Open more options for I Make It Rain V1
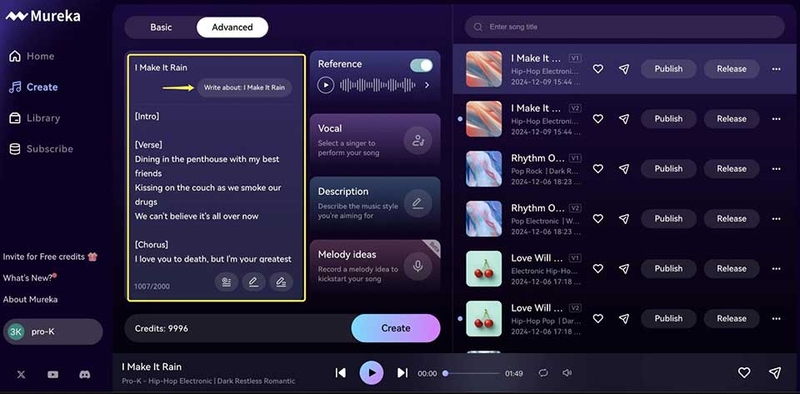 coord(776,69)
